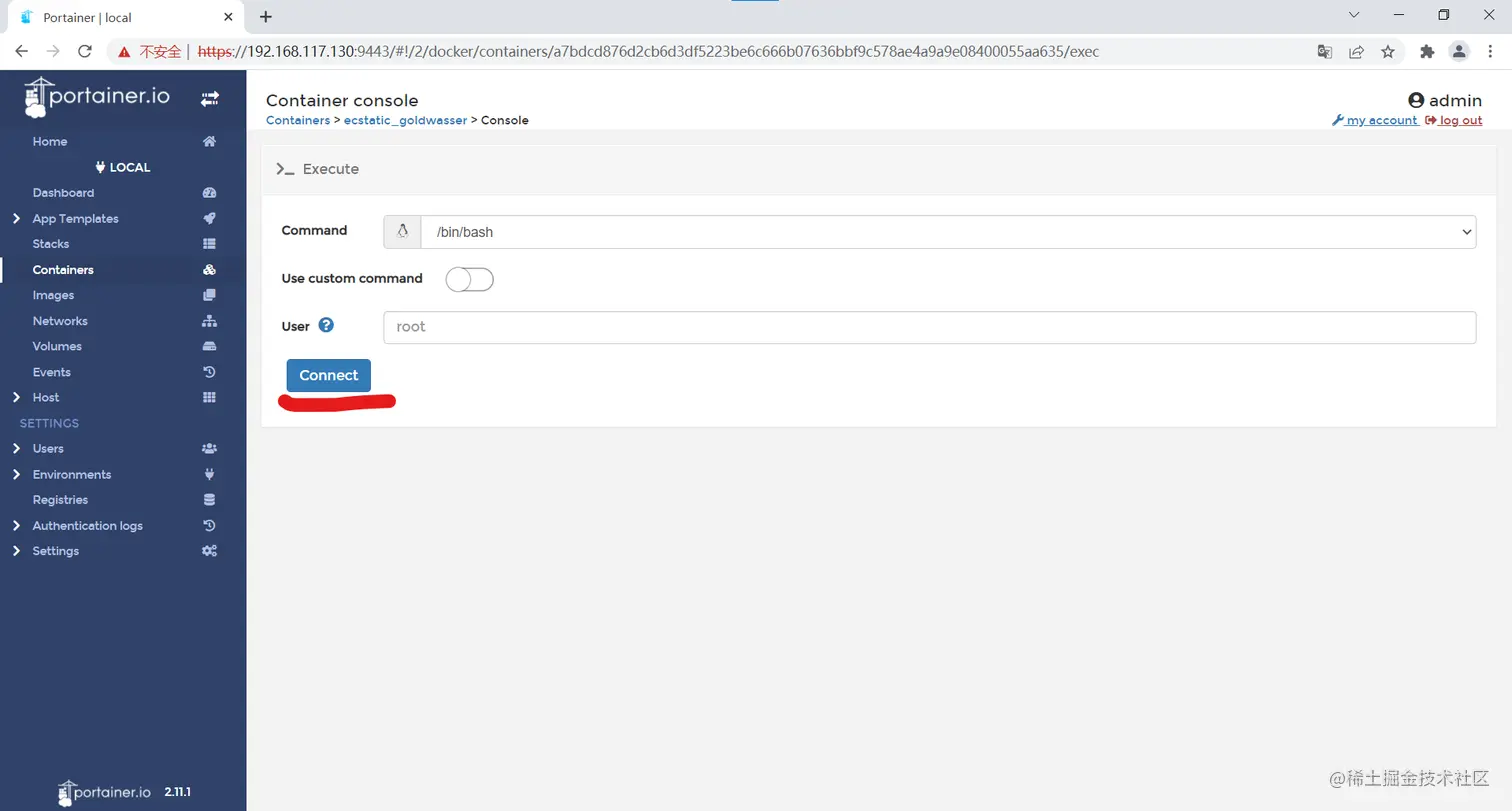Bookmark this page with star icon
This screenshot has height=811, width=1512.
[x=1388, y=51]
